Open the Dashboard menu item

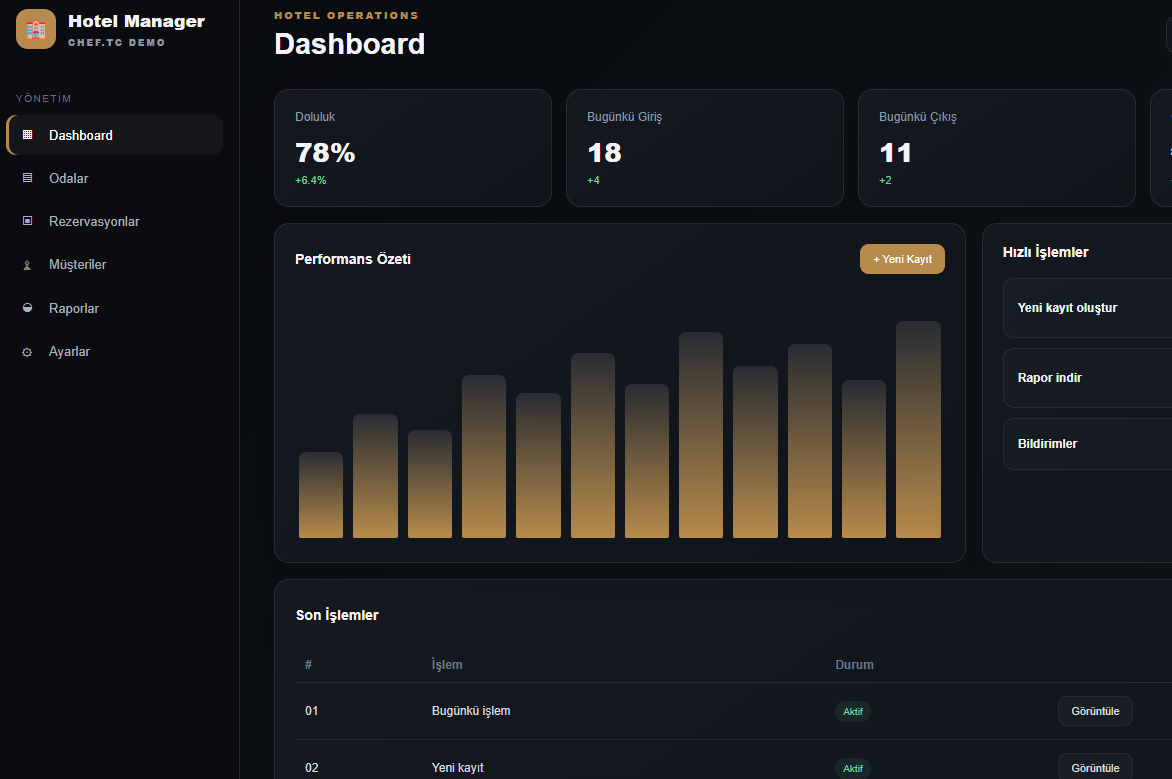pyautogui.click(x=114, y=135)
